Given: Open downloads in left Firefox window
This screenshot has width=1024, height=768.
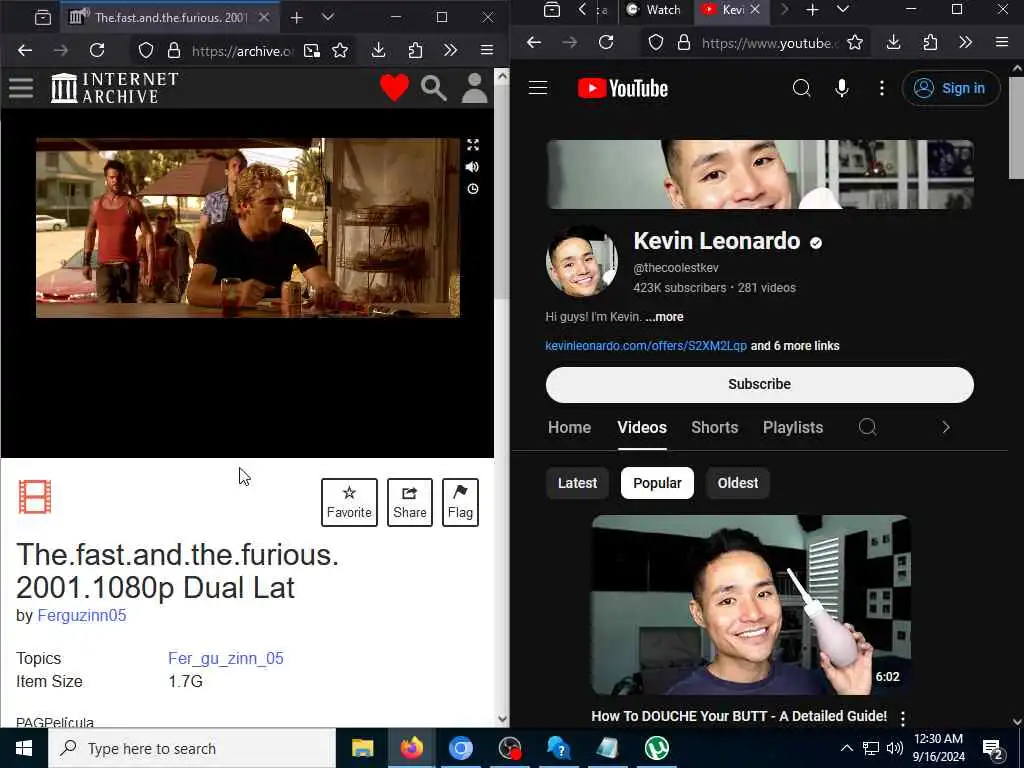Looking at the screenshot, I should pyautogui.click(x=379, y=50).
